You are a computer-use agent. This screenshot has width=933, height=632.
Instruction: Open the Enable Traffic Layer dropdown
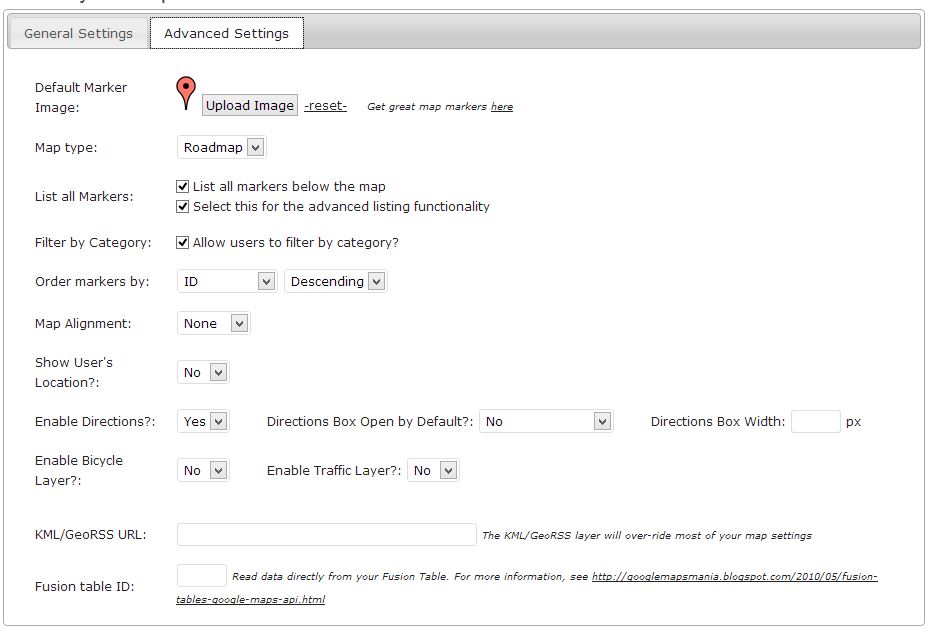click(433, 471)
